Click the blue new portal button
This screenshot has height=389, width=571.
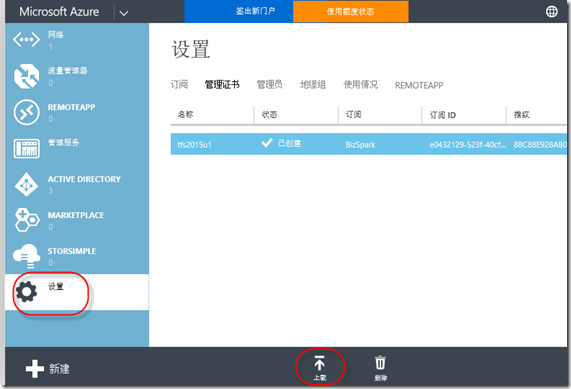point(239,11)
